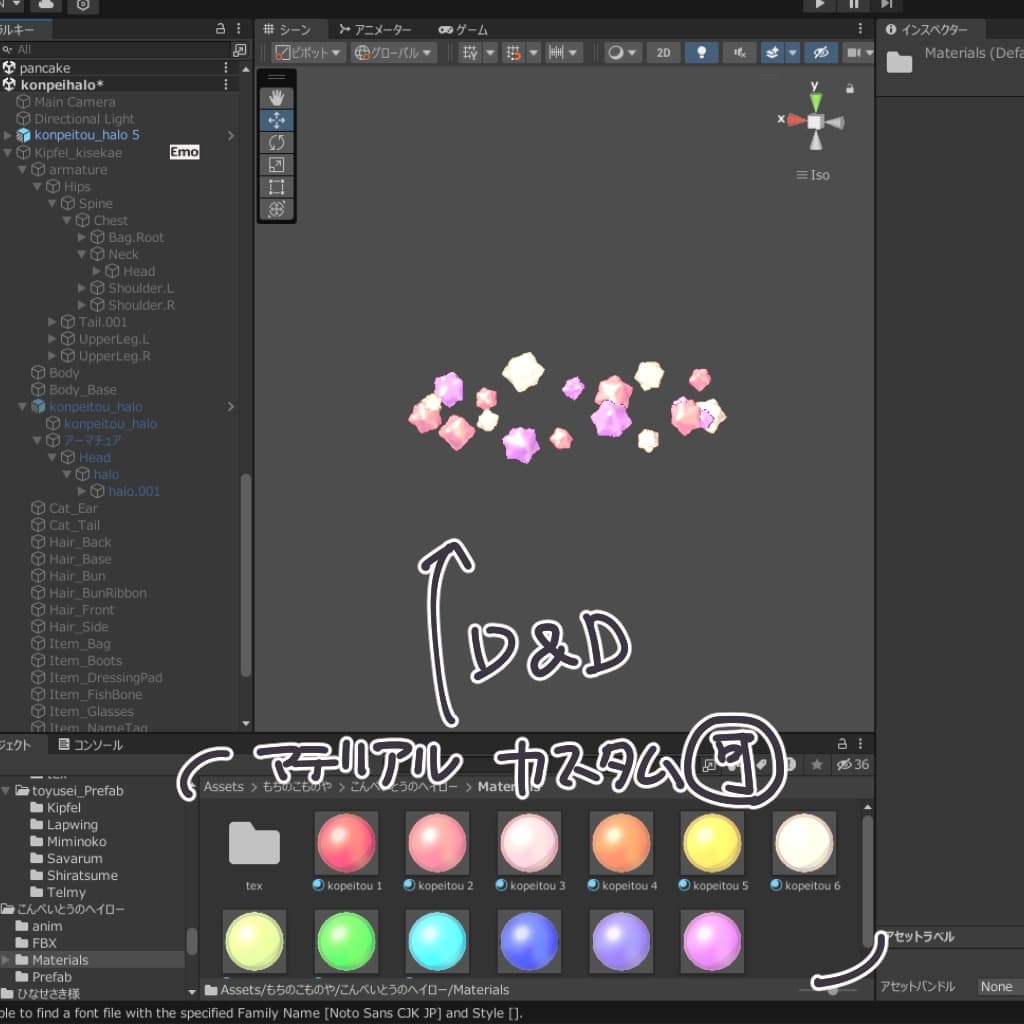Save search favorite star icon

coord(816,764)
